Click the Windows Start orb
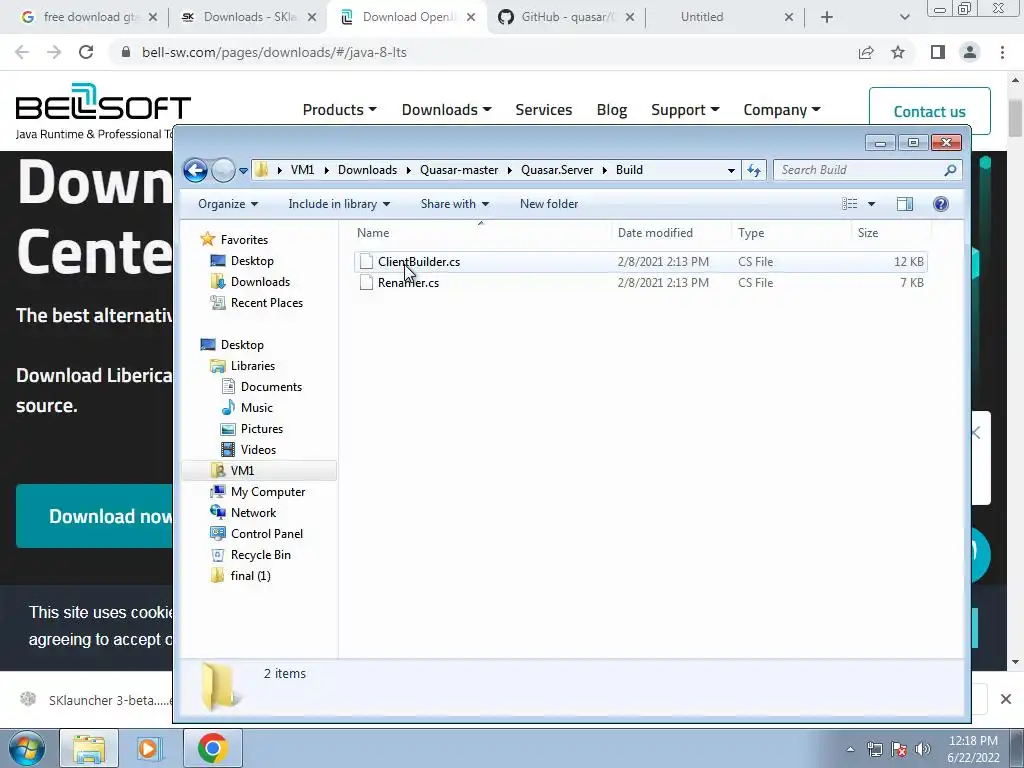Screen dimensions: 1024x768 (x=27, y=748)
